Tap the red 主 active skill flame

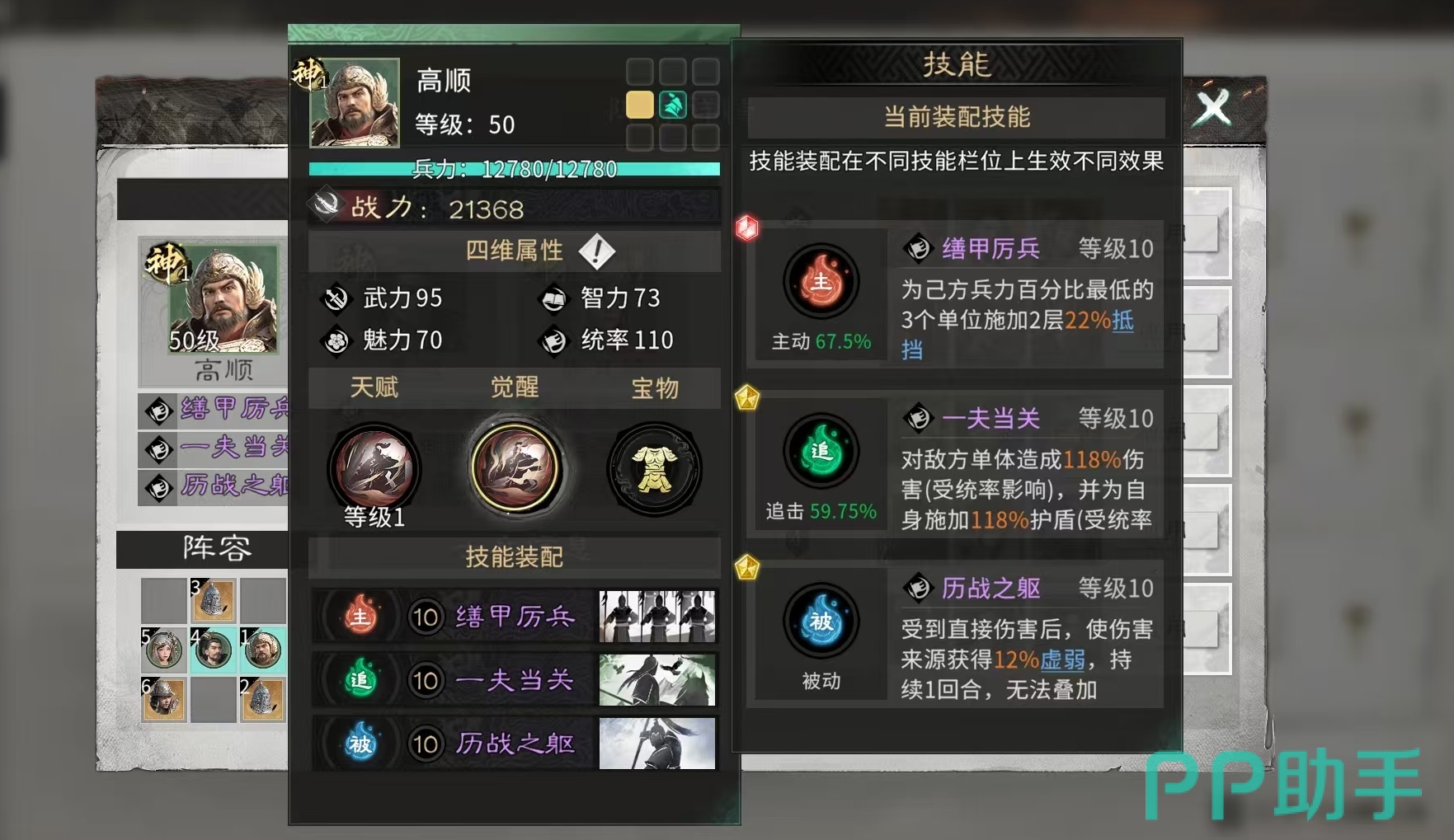tap(821, 282)
